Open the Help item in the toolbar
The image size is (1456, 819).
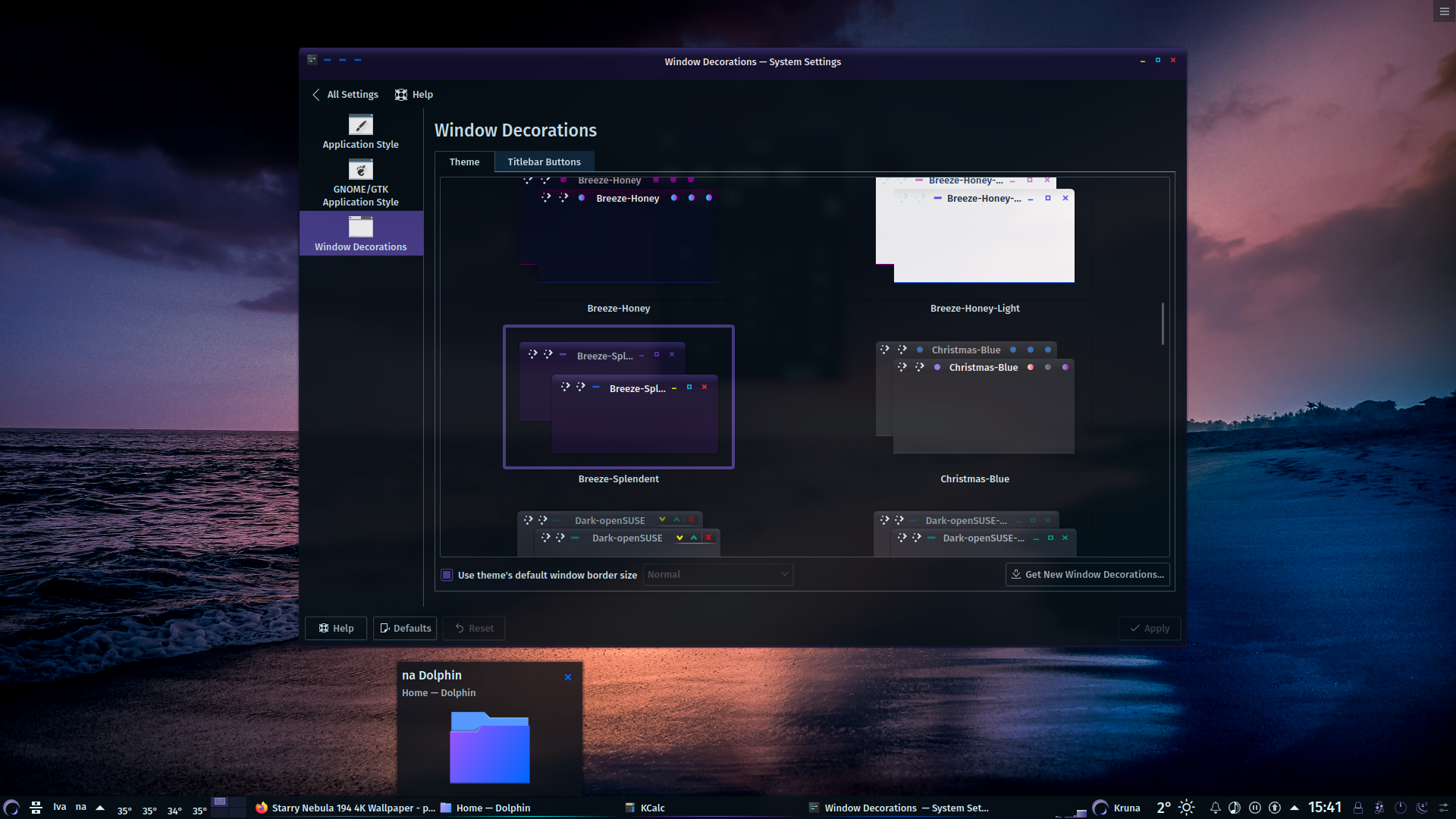pyautogui.click(x=414, y=95)
